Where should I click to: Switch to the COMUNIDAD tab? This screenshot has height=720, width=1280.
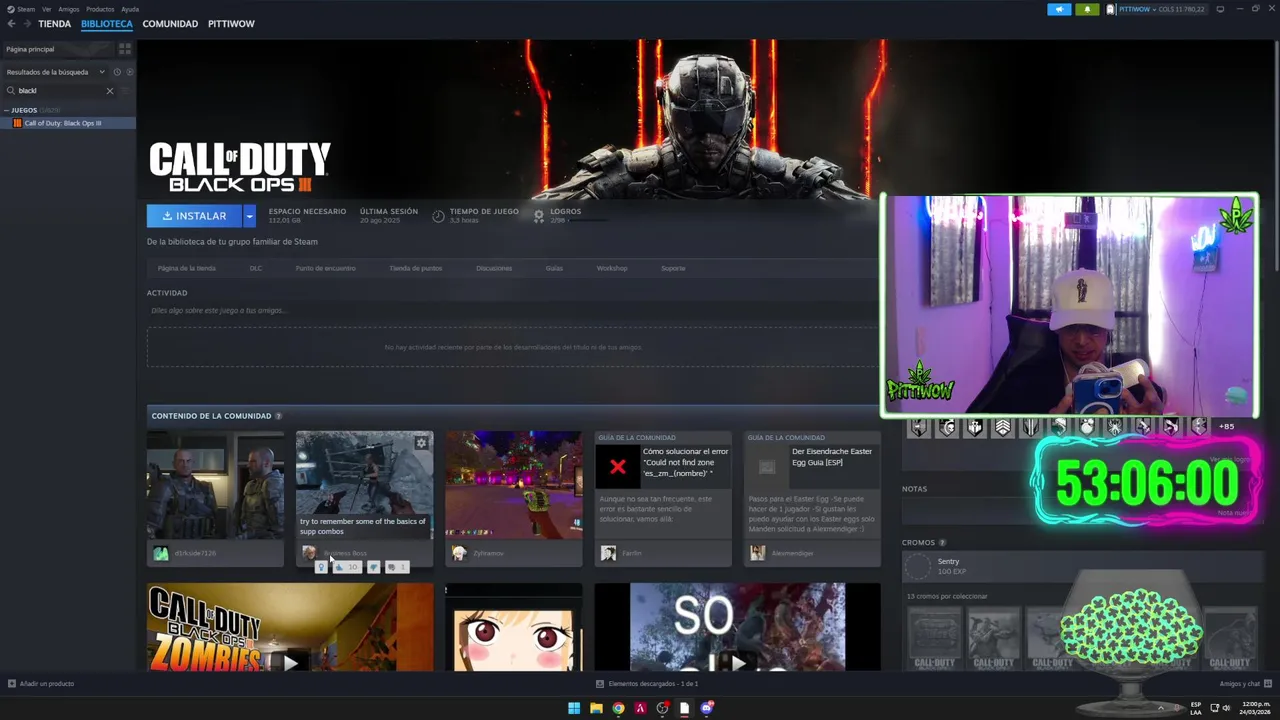170,23
